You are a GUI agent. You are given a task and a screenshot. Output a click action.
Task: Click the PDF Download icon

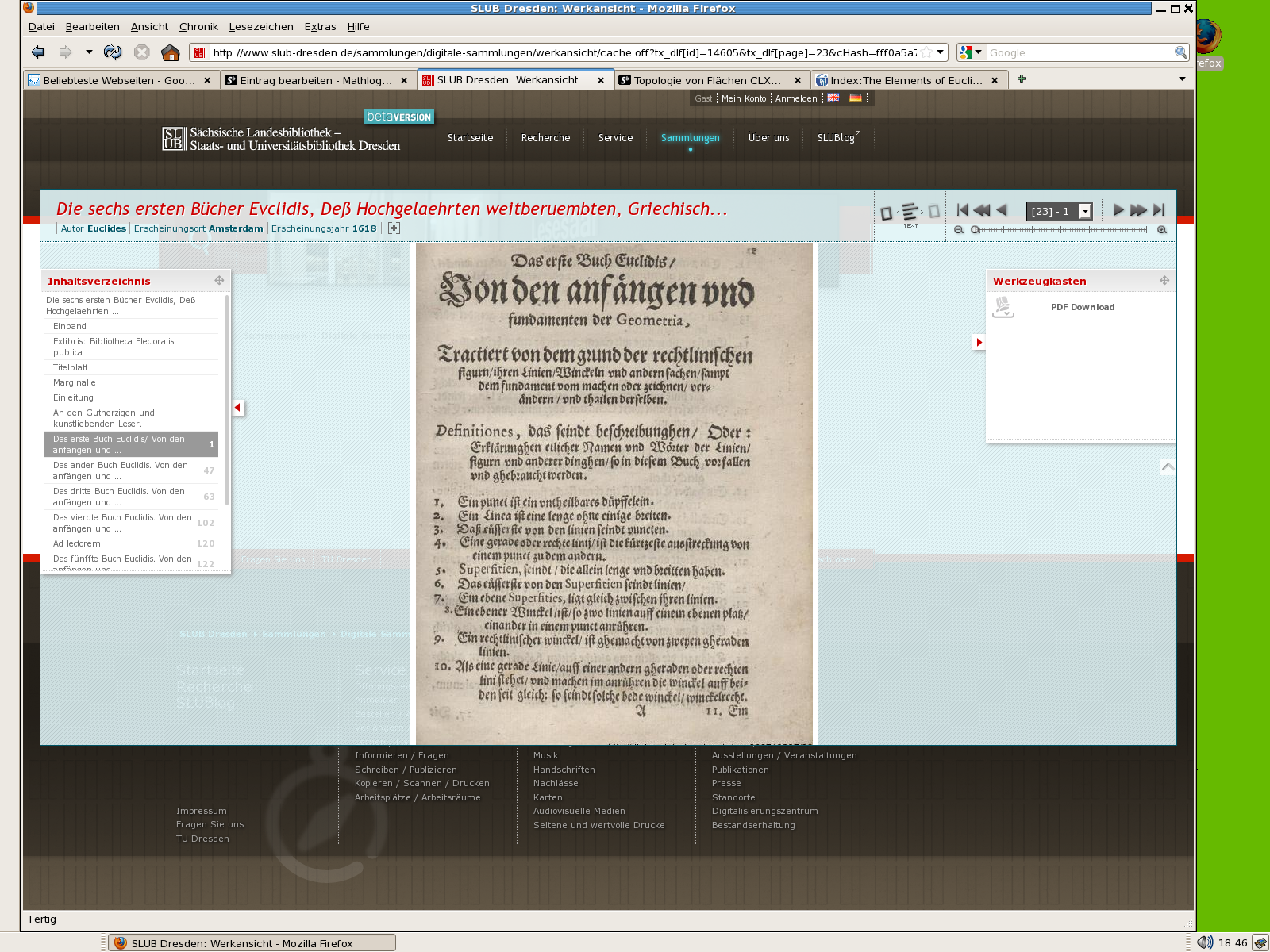(1003, 307)
